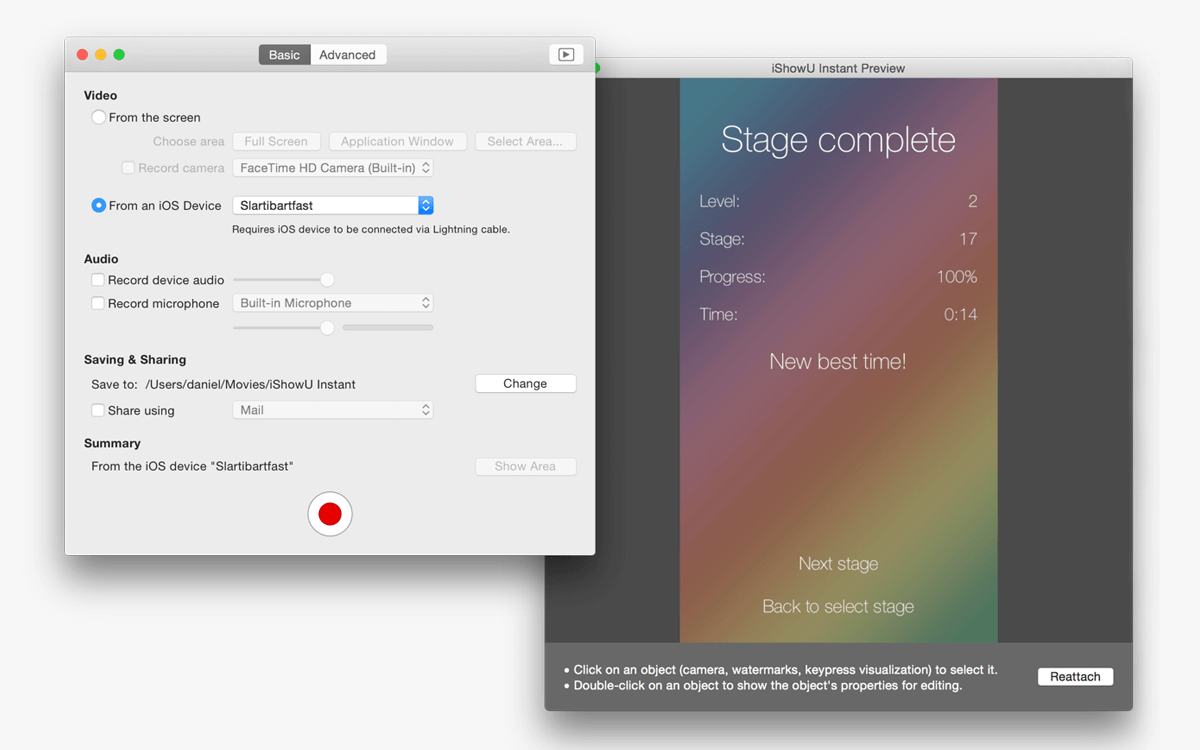The height and width of the screenshot is (750, 1200).
Task: Open the Built-in Microphone dropdown
Action: [333, 303]
